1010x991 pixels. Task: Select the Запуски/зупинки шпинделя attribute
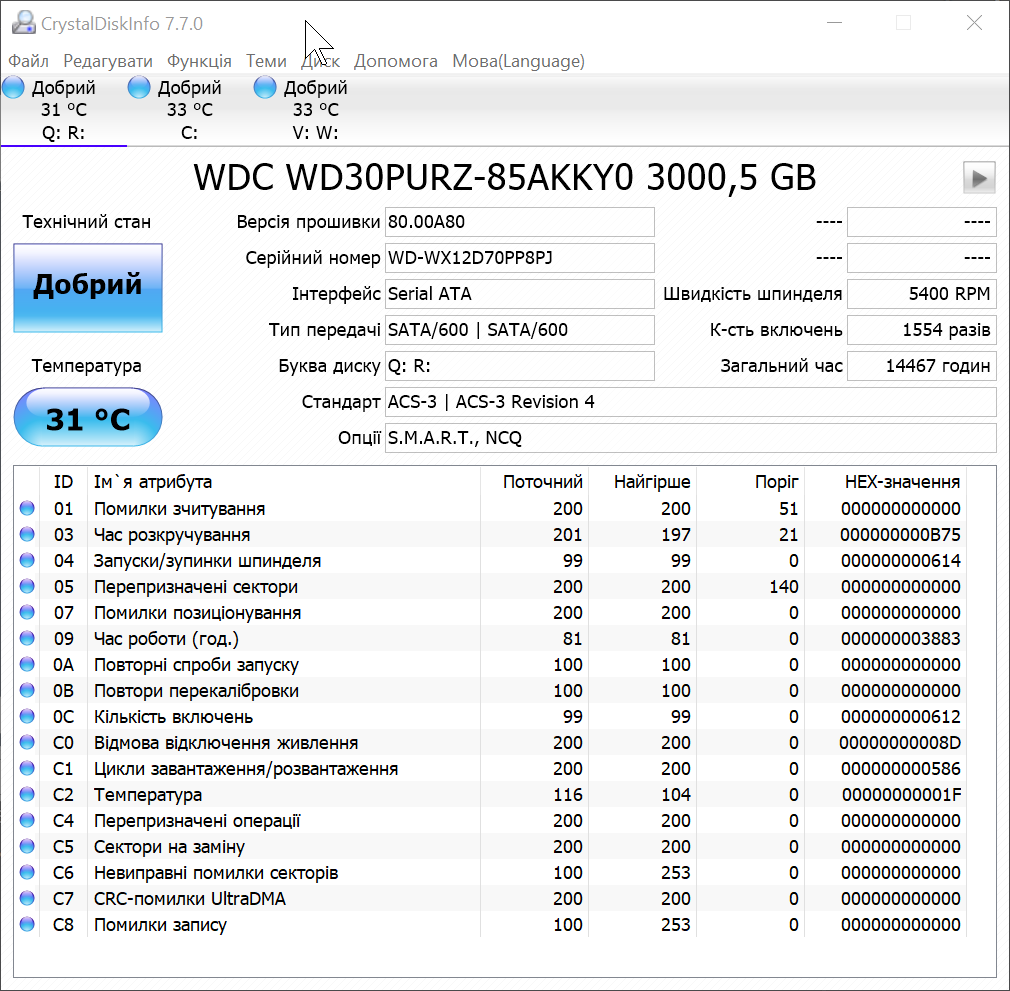(207, 562)
